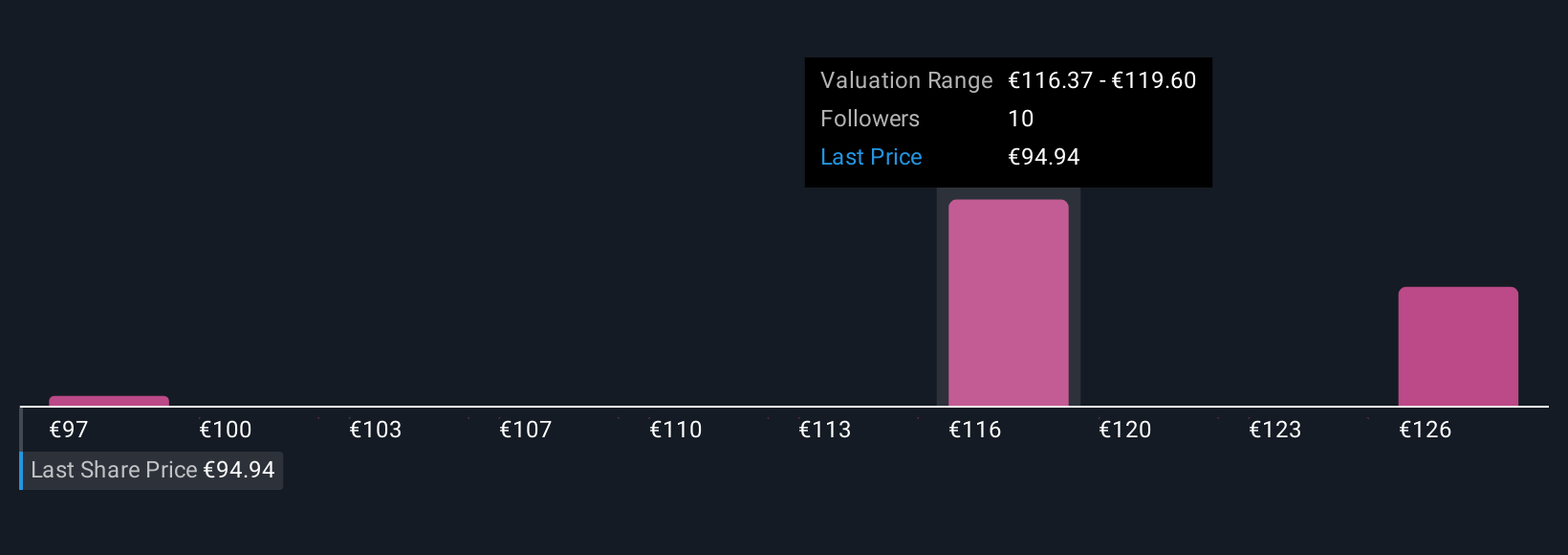Select the €113 axis tick label
This screenshot has width=1568, height=555.
825,430
